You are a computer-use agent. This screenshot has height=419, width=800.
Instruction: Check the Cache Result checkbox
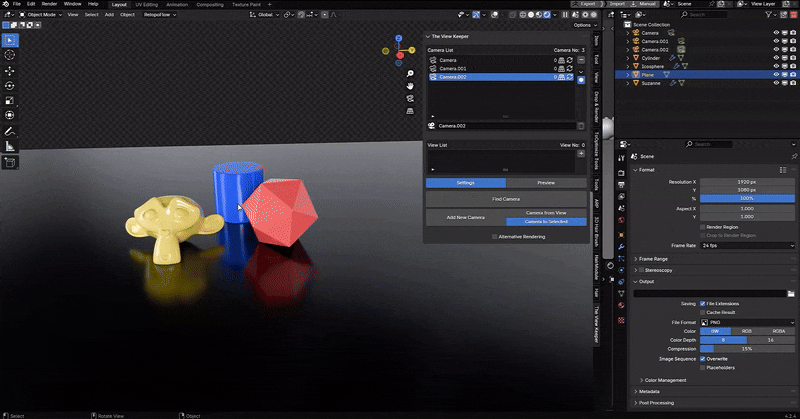(703, 312)
